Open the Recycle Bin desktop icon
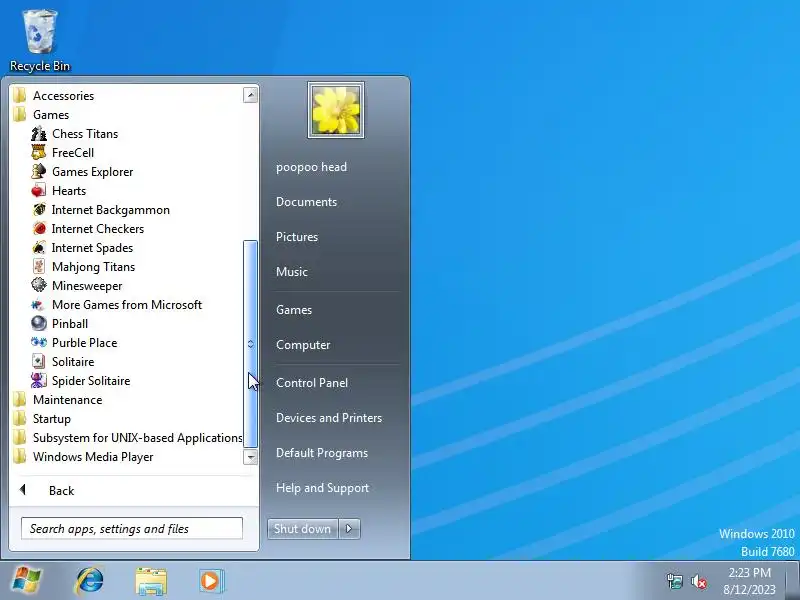This screenshot has width=800, height=600. (40, 40)
